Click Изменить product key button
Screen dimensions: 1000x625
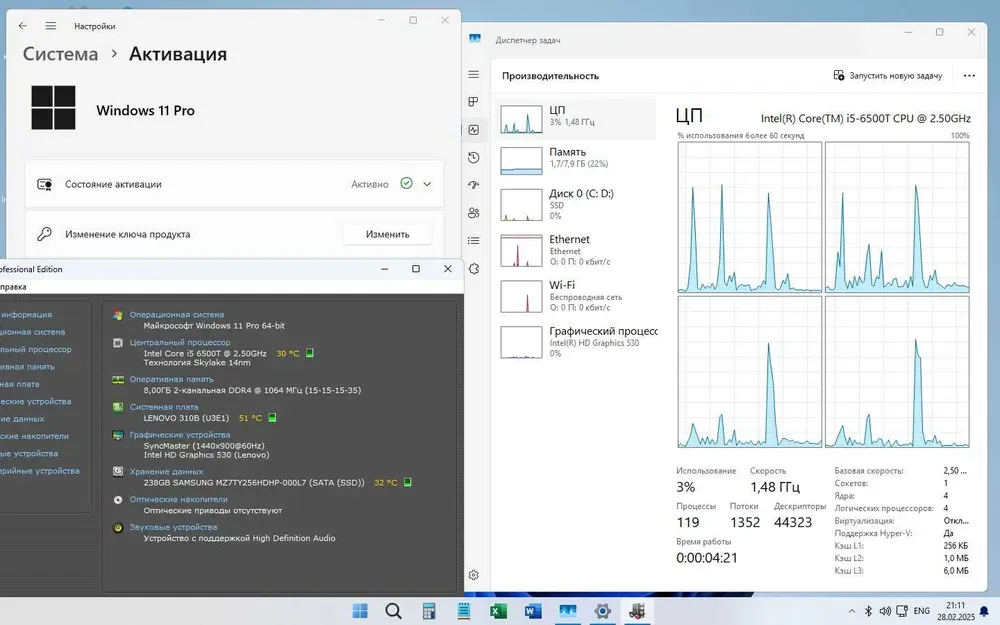click(387, 234)
